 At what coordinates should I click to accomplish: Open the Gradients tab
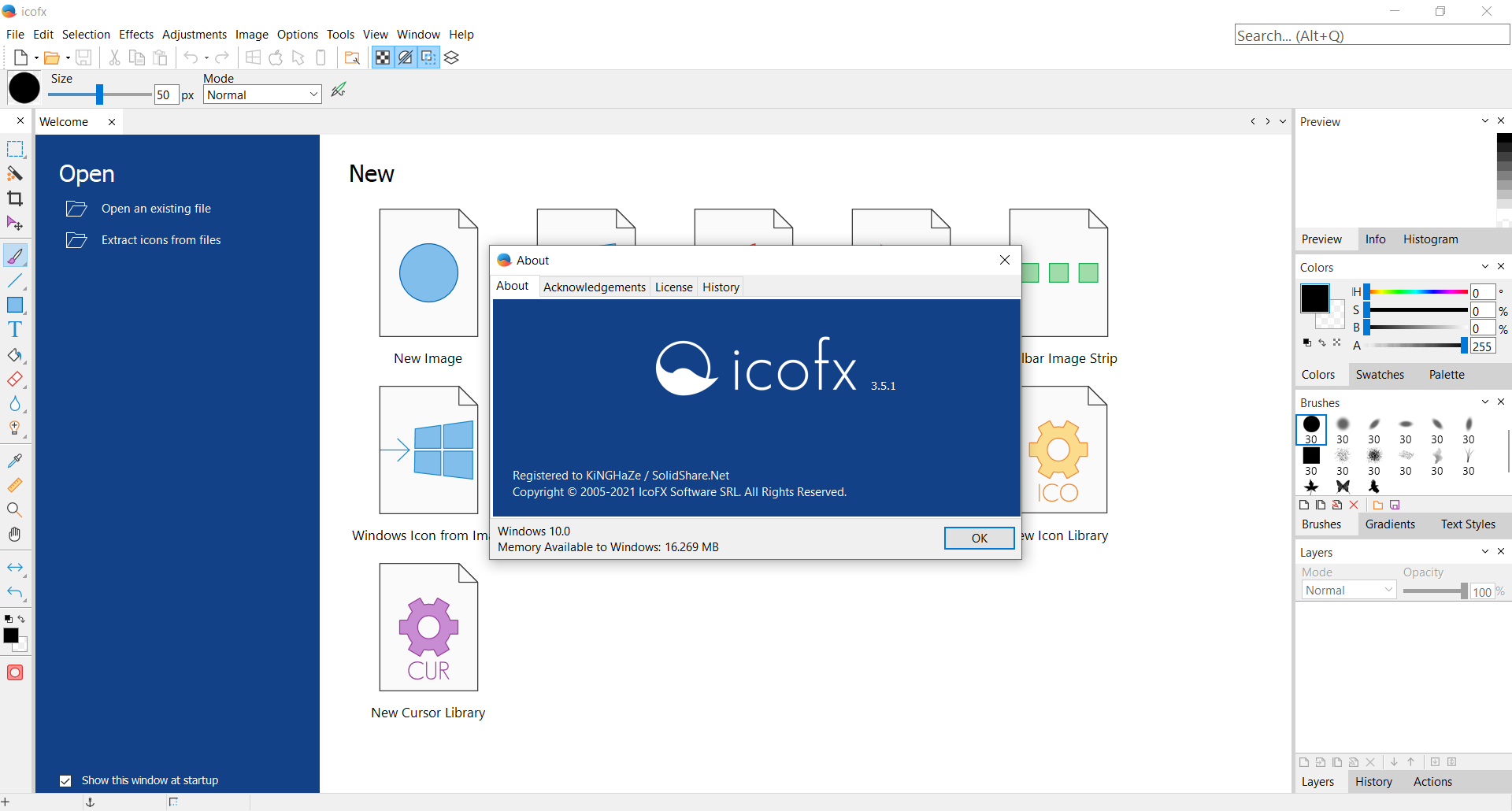[x=1390, y=524]
